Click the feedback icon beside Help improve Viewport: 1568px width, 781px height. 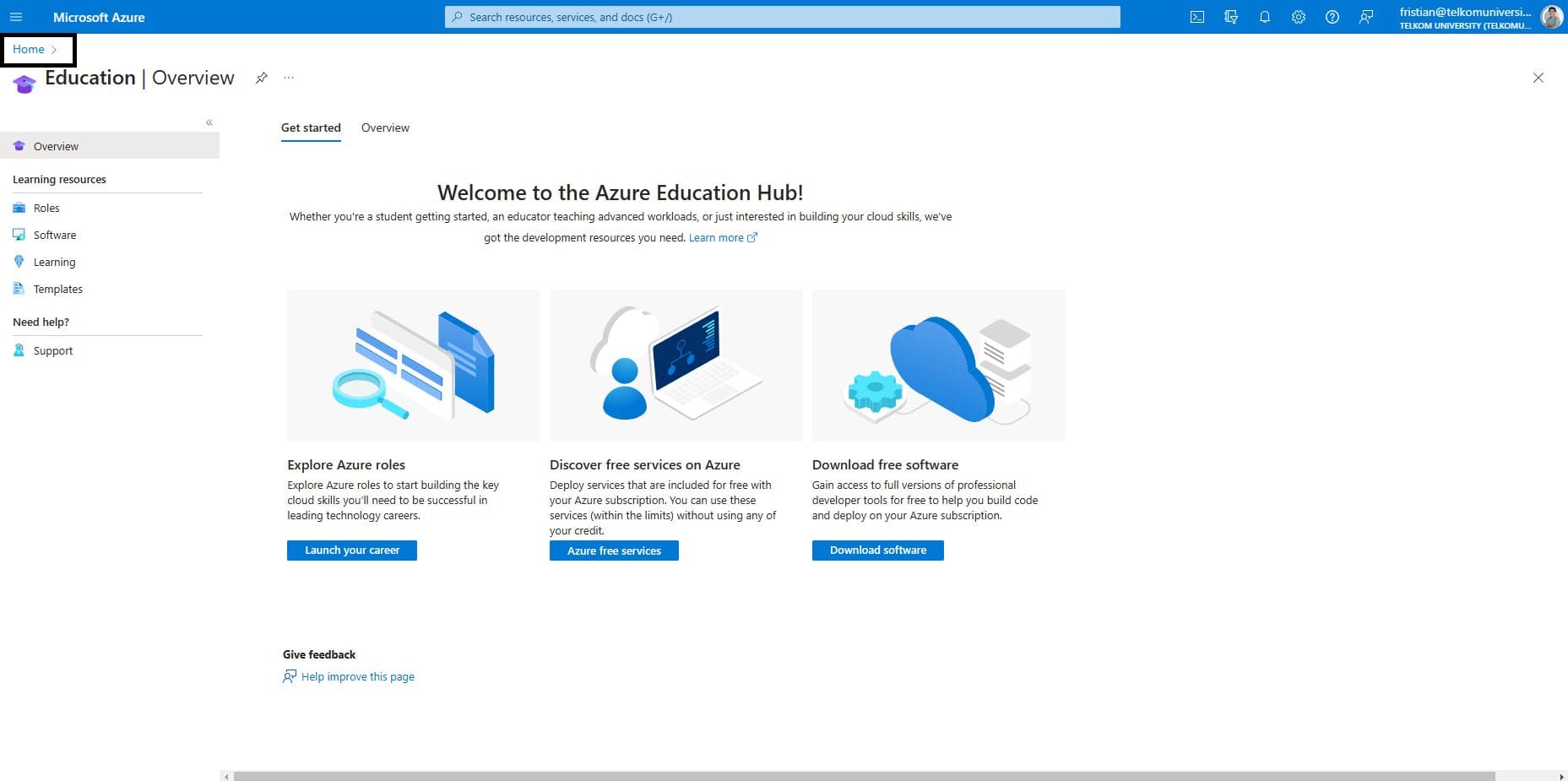(290, 676)
